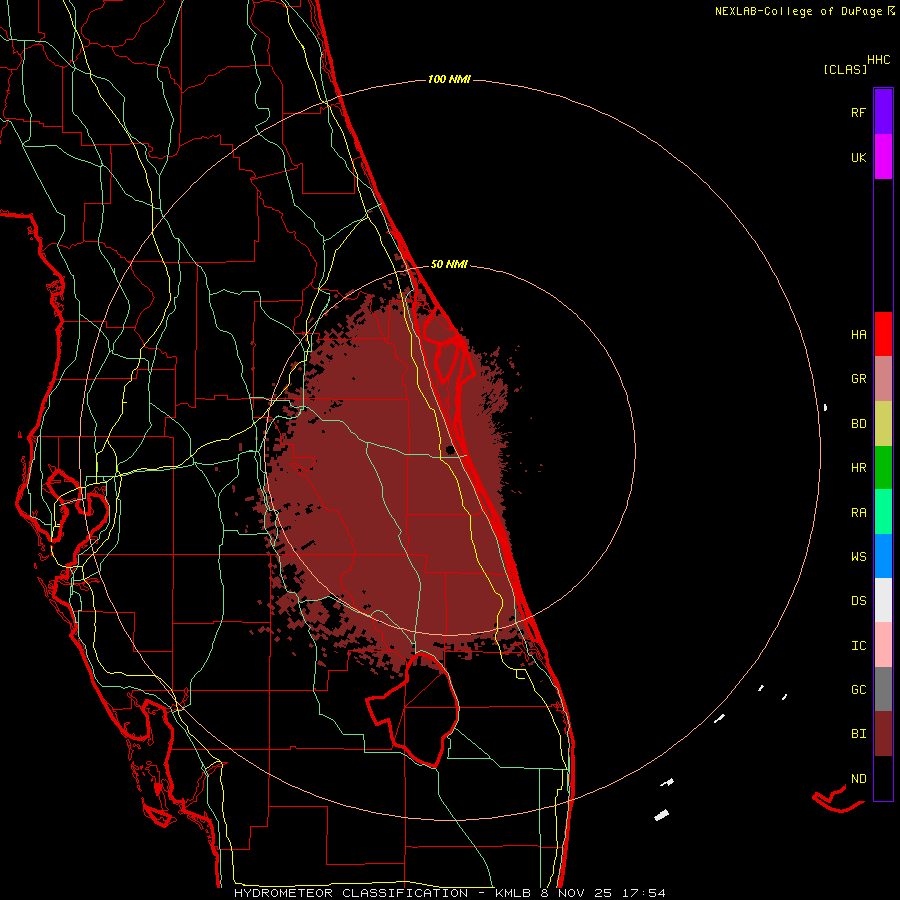Click the IC legend label
The height and width of the screenshot is (900, 900).
tap(858, 646)
